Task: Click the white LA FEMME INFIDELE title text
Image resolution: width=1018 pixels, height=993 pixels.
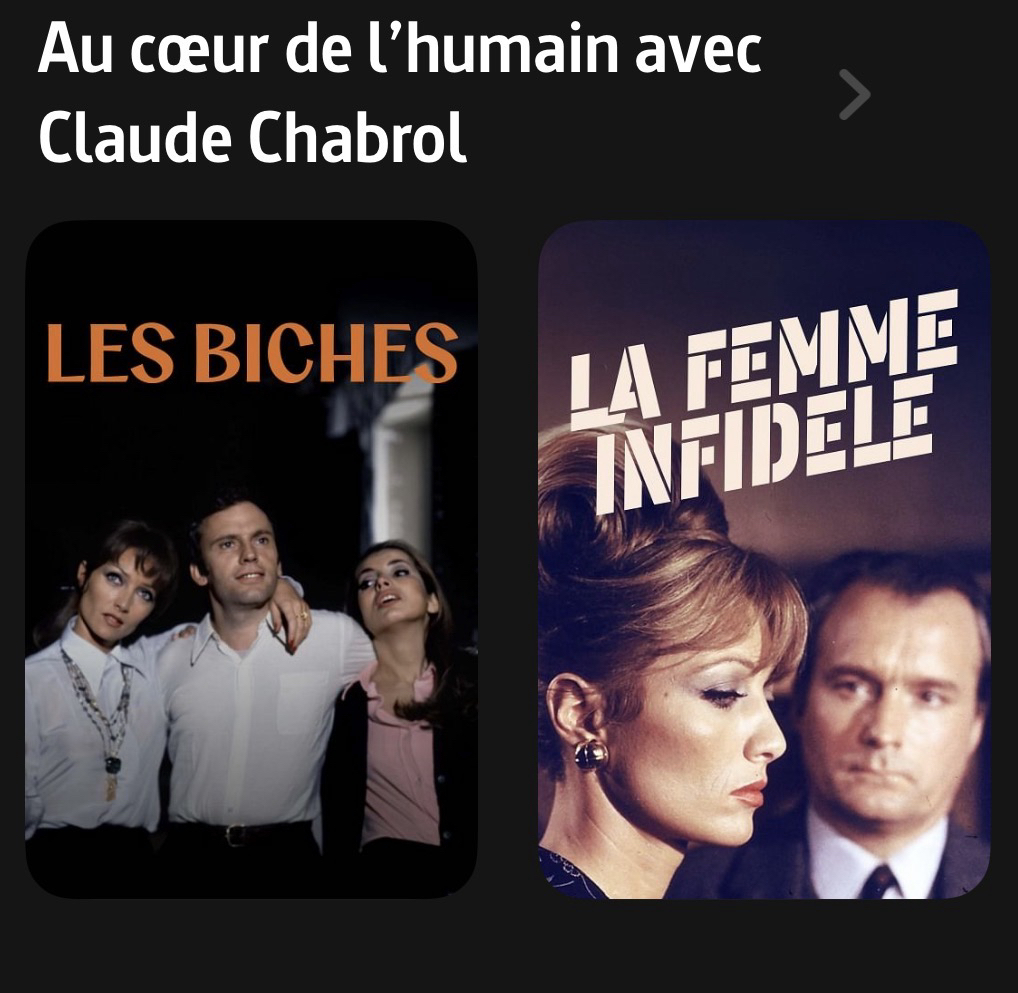Action: click(x=764, y=401)
